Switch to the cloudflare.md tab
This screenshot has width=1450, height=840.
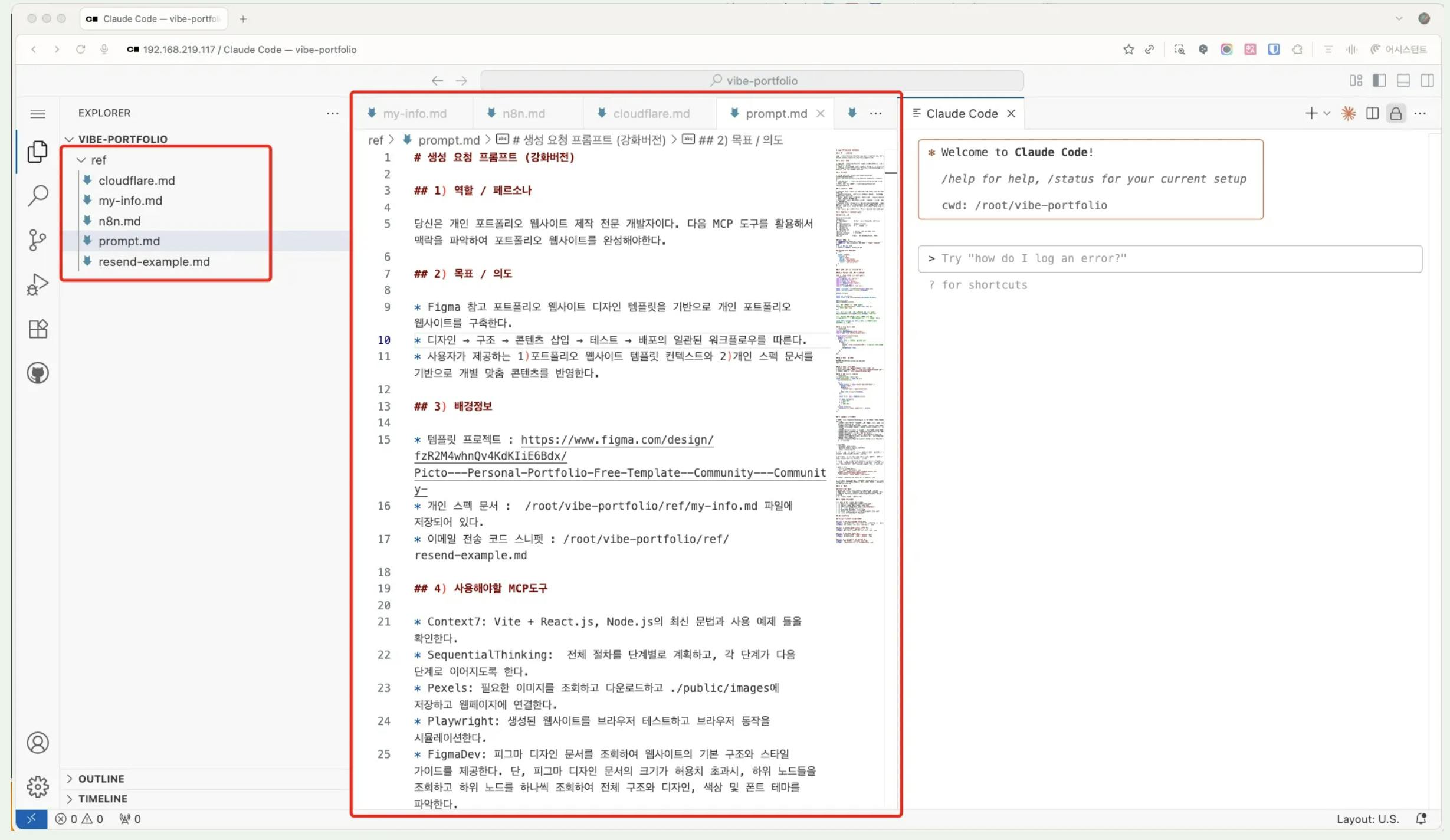coord(651,113)
